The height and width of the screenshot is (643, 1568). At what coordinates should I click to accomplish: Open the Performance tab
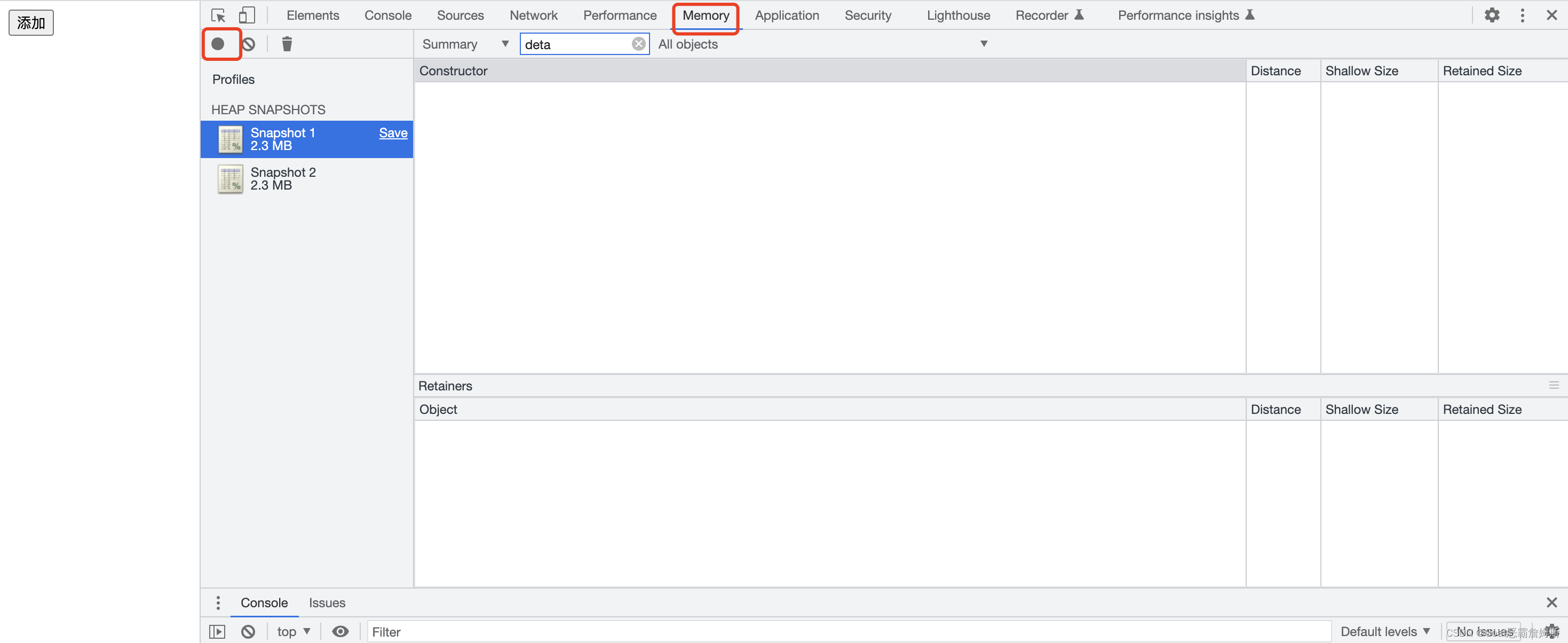click(x=620, y=15)
